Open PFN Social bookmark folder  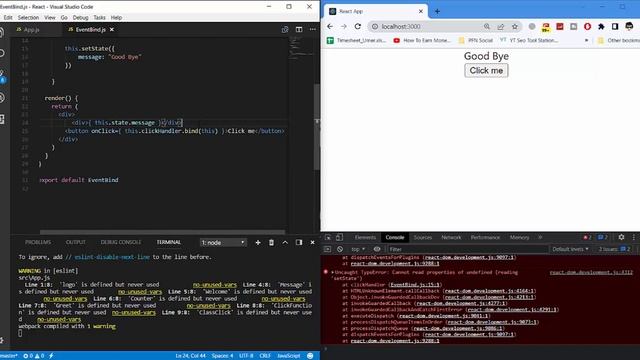coord(476,40)
